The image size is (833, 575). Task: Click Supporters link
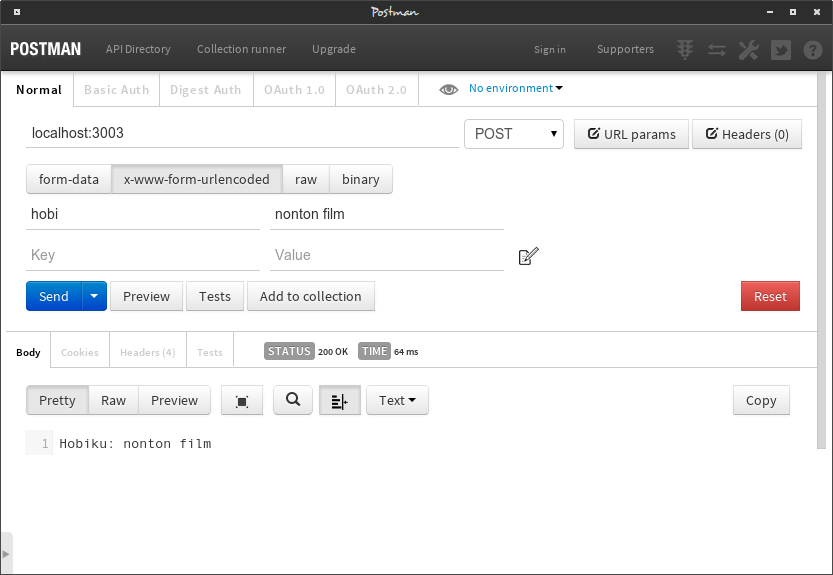(625, 49)
